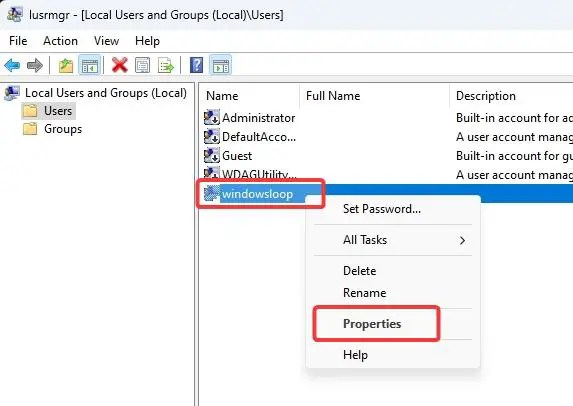Image resolution: width=573 pixels, height=406 pixels.
Task: Click the DefaultAccount user icon
Action: click(x=212, y=137)
